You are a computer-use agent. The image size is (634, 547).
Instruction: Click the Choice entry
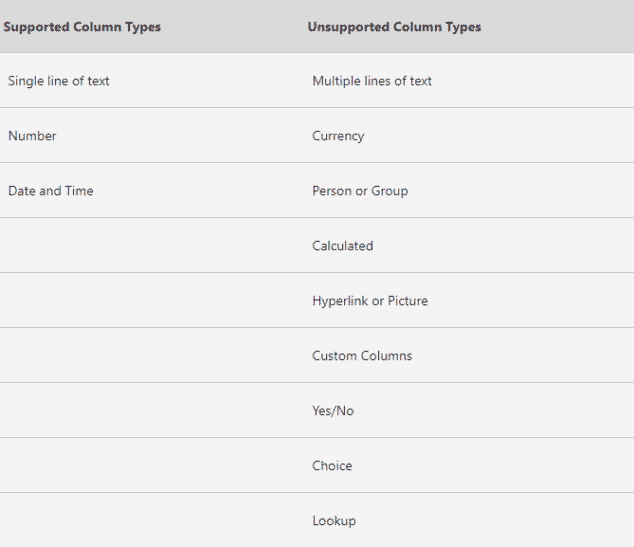coord(332,466)
